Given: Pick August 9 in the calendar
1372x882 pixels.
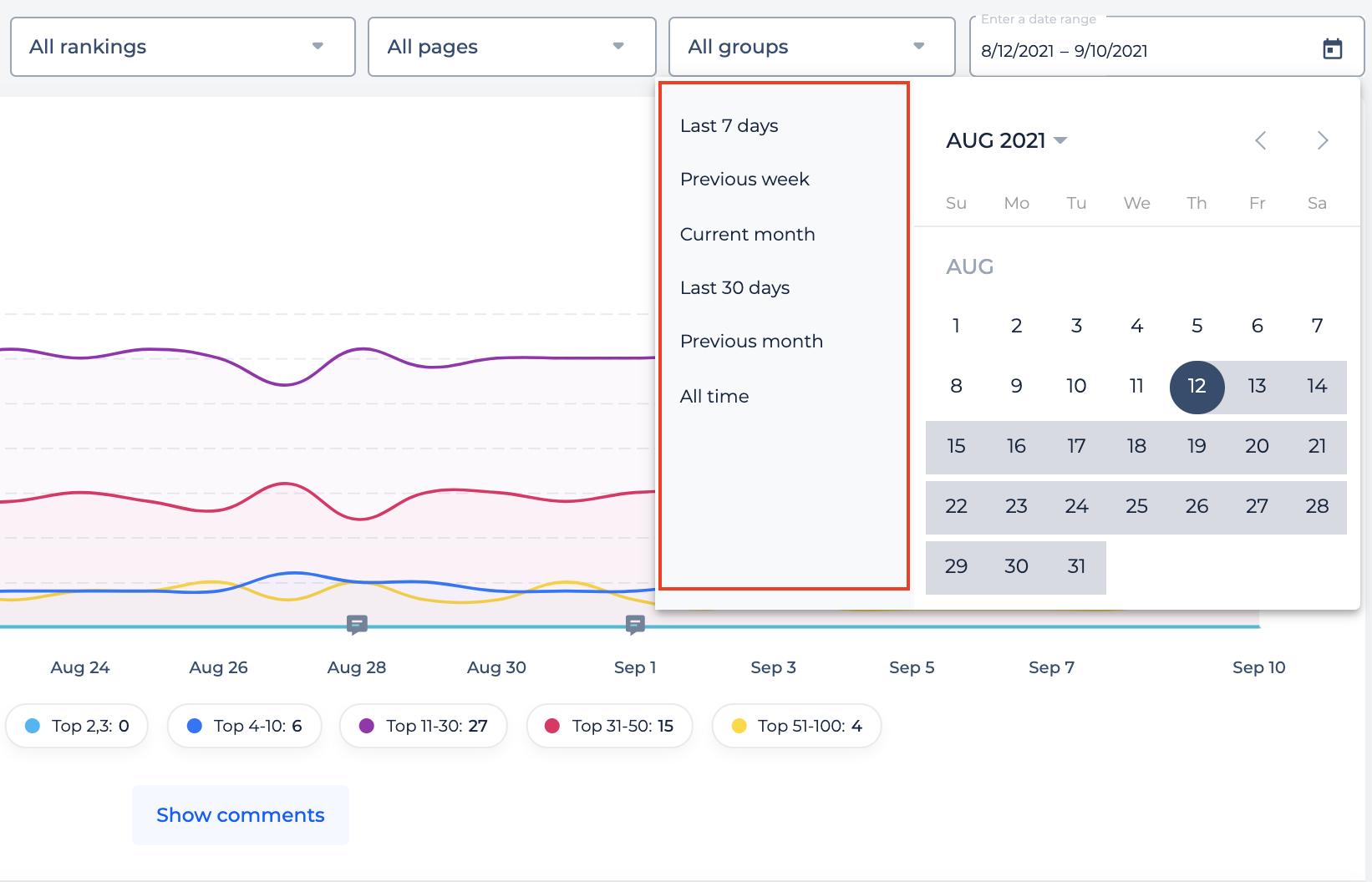Looking at the screenshot, I should (1016, 386).
